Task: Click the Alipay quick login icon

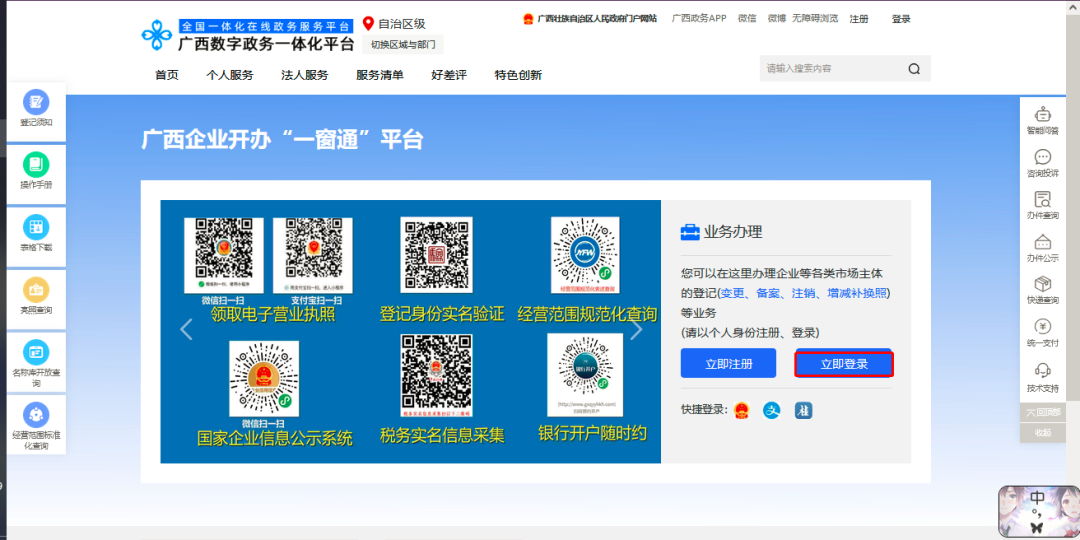Action: tap(771, 410)
